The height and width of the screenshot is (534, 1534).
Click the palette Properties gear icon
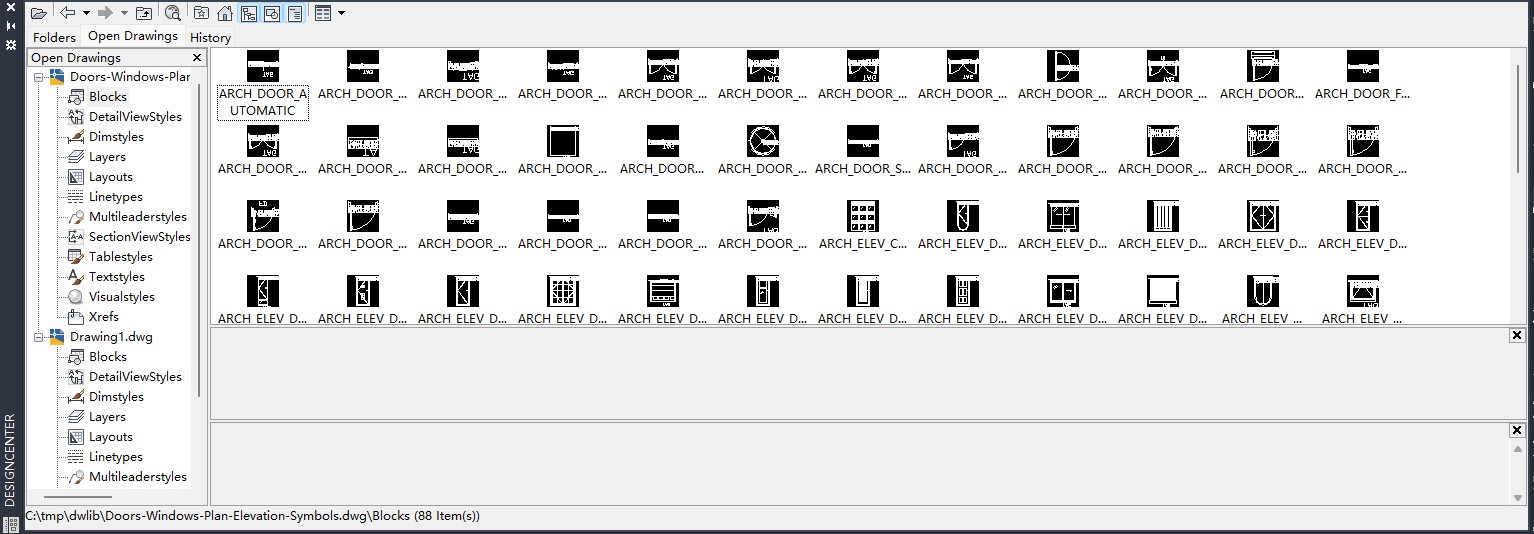tap(11, 45)
